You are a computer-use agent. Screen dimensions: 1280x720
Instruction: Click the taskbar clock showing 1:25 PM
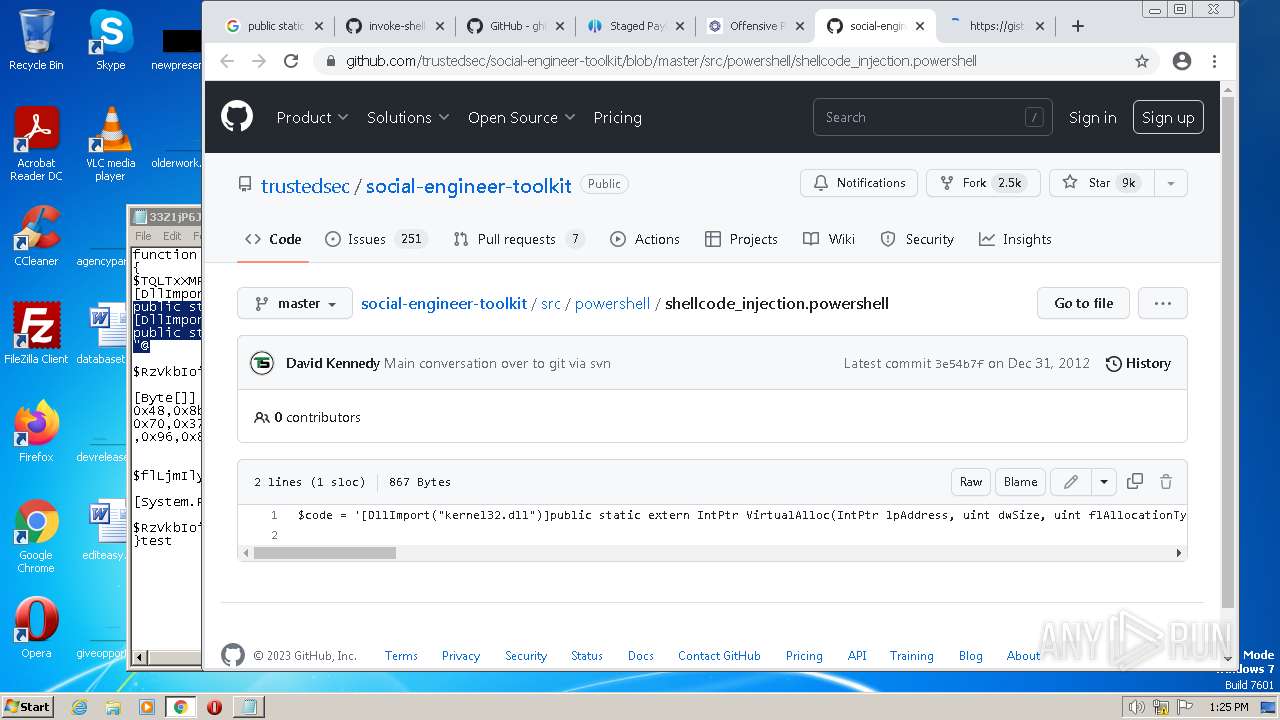[x=1228, y=707]
